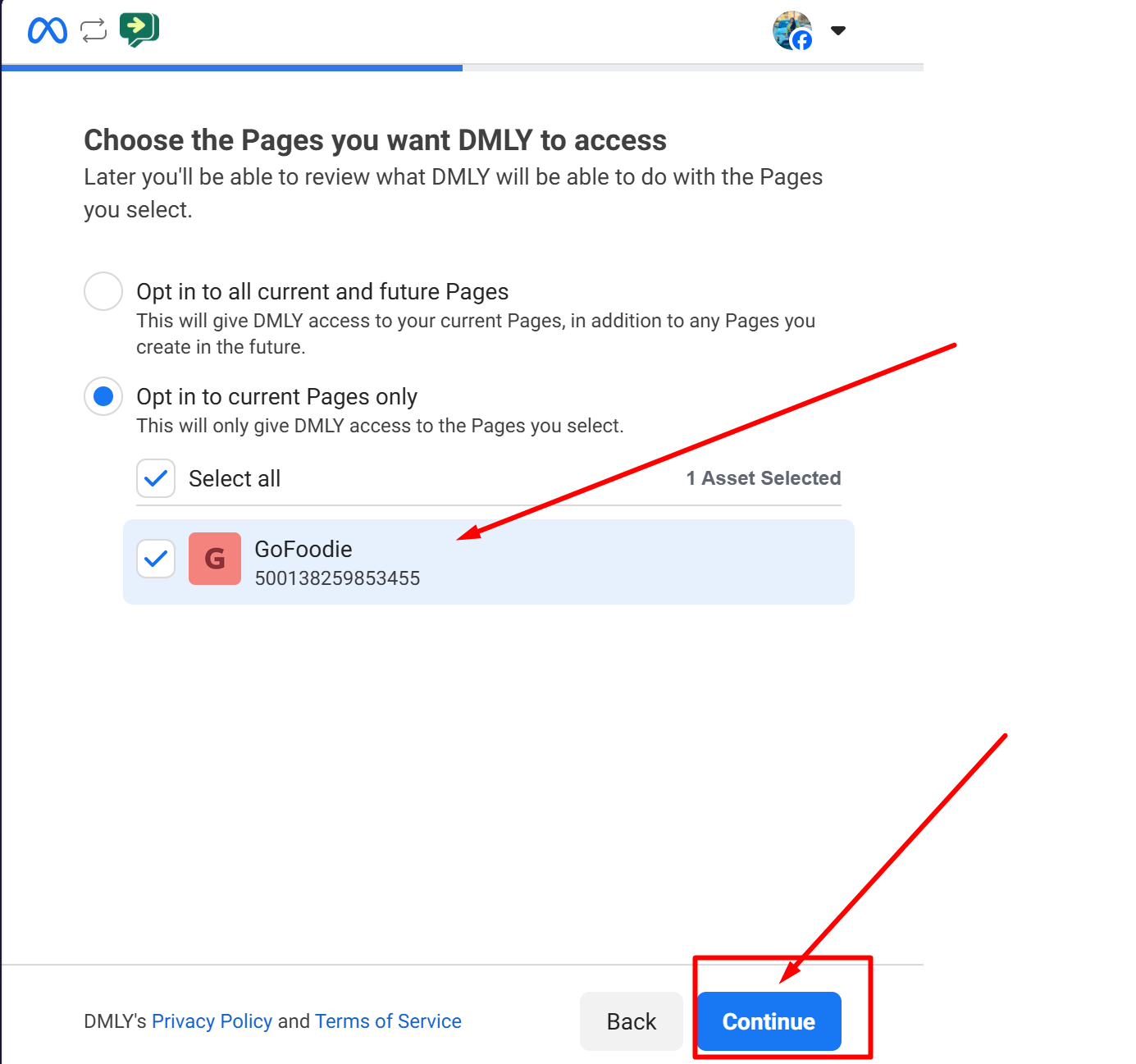Click the step progress bar
The width and height of the screenshot is (1136, 1064).
[463, 68]
